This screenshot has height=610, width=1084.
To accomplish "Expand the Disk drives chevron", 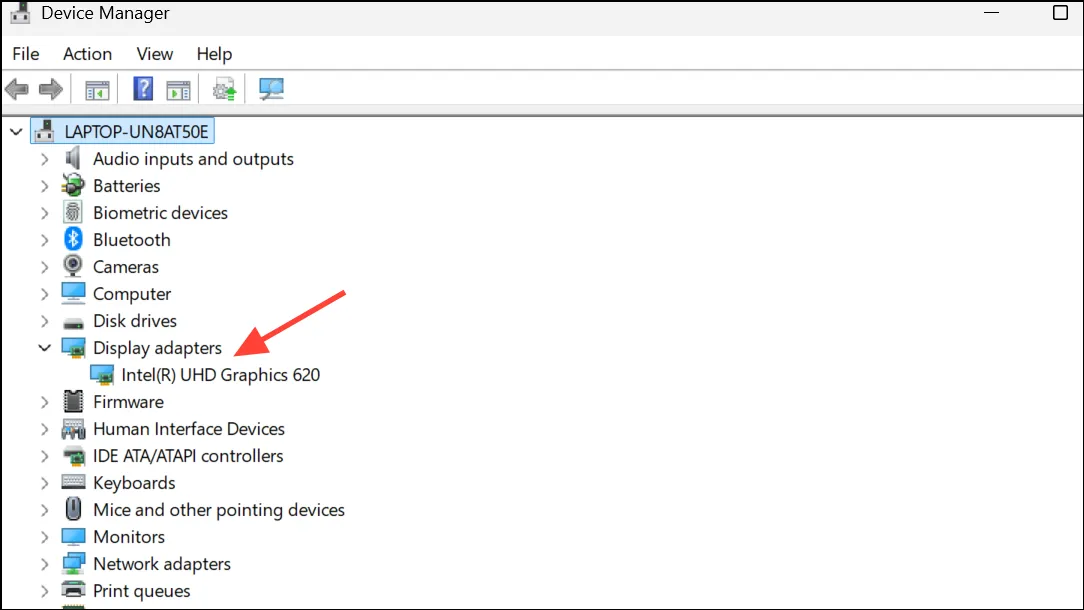I will pyautogui.click(x=44, y=321).
